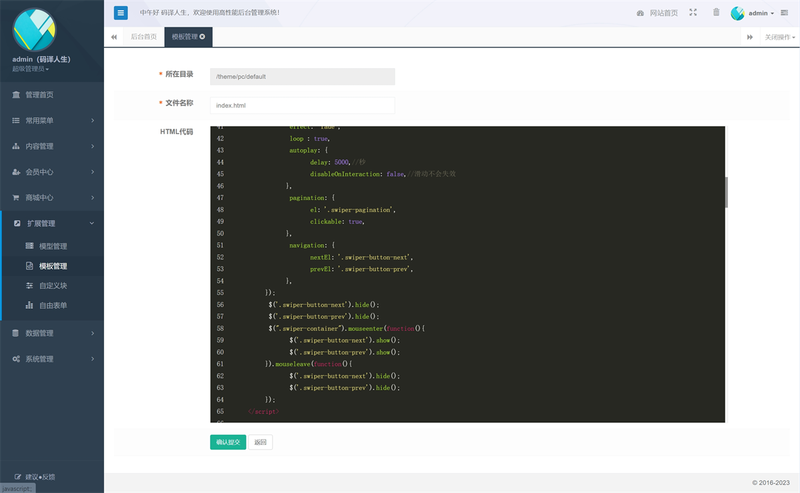Image resolution: width=800 pixels, height=493 pixels.
Task: Toggle the sidebar with the blue hamburger button
Action: 120,13
